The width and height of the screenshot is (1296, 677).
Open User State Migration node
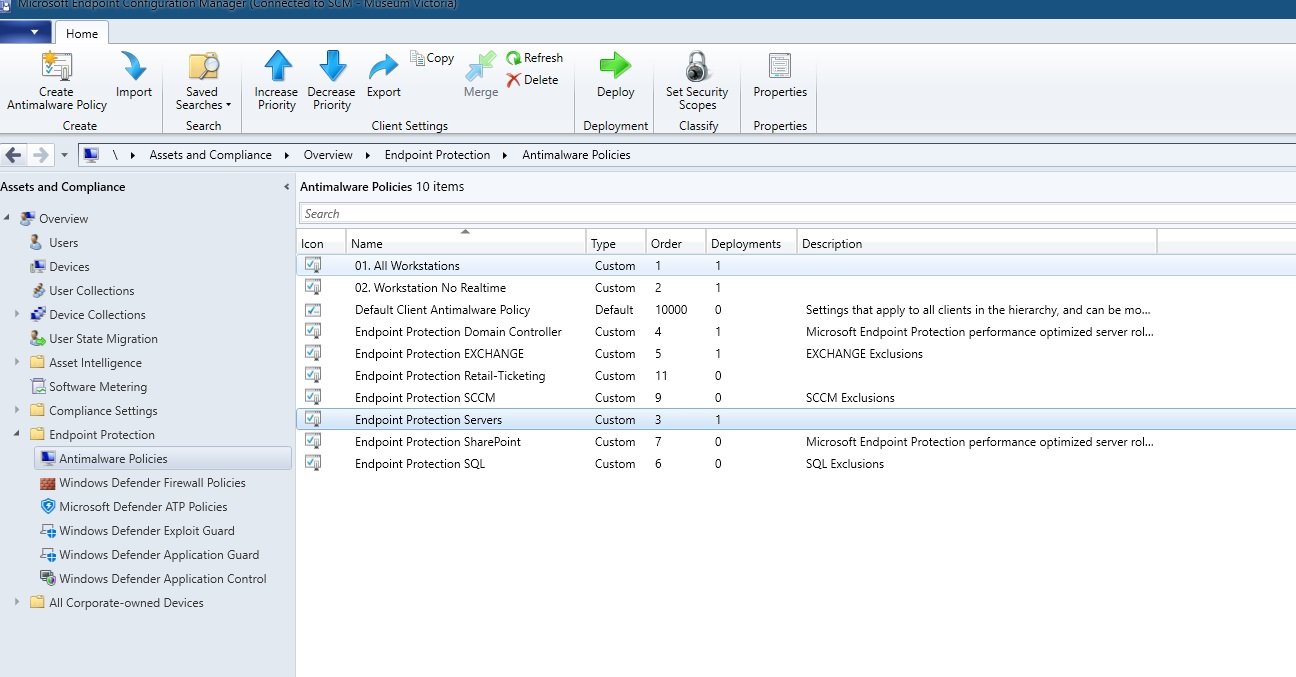[x=103, y=339]
